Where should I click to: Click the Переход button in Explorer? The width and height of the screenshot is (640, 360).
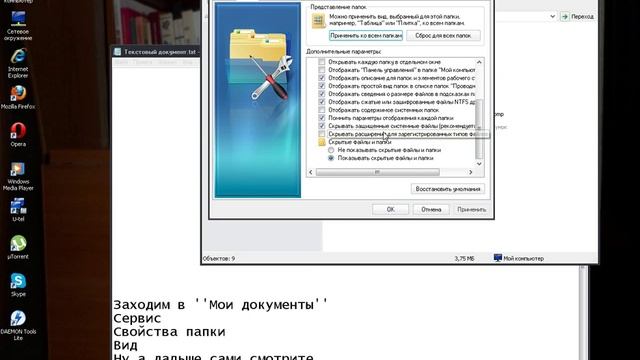(578, 16)
